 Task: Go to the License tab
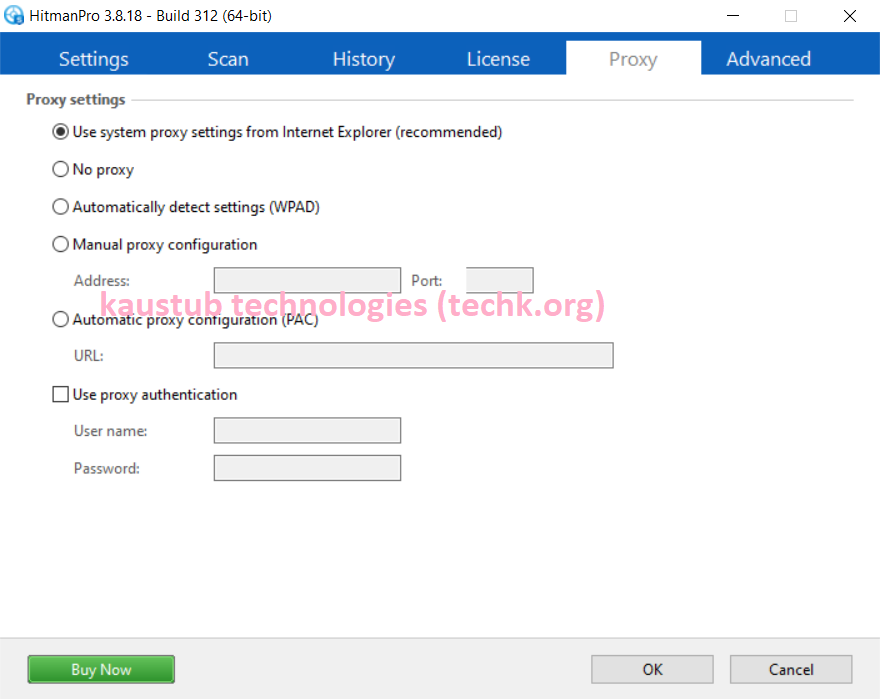point(498,59)
